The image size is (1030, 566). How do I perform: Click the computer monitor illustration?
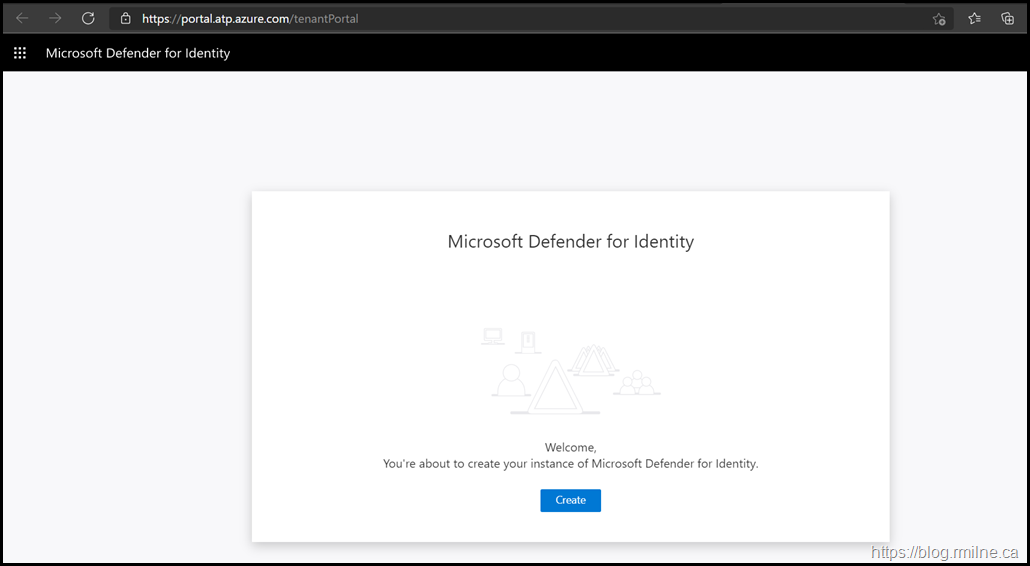click(x=492, y=336)
